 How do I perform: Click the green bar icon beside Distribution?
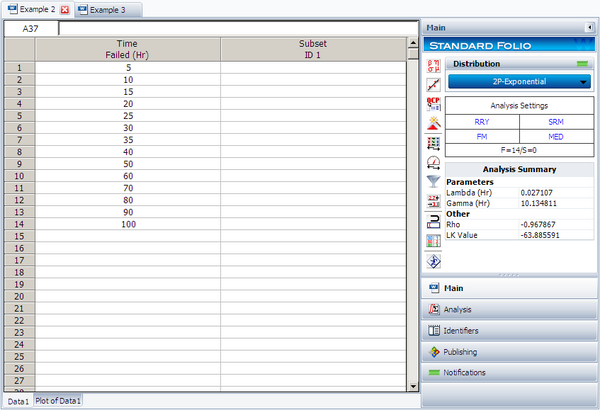[x=582, y=64]
